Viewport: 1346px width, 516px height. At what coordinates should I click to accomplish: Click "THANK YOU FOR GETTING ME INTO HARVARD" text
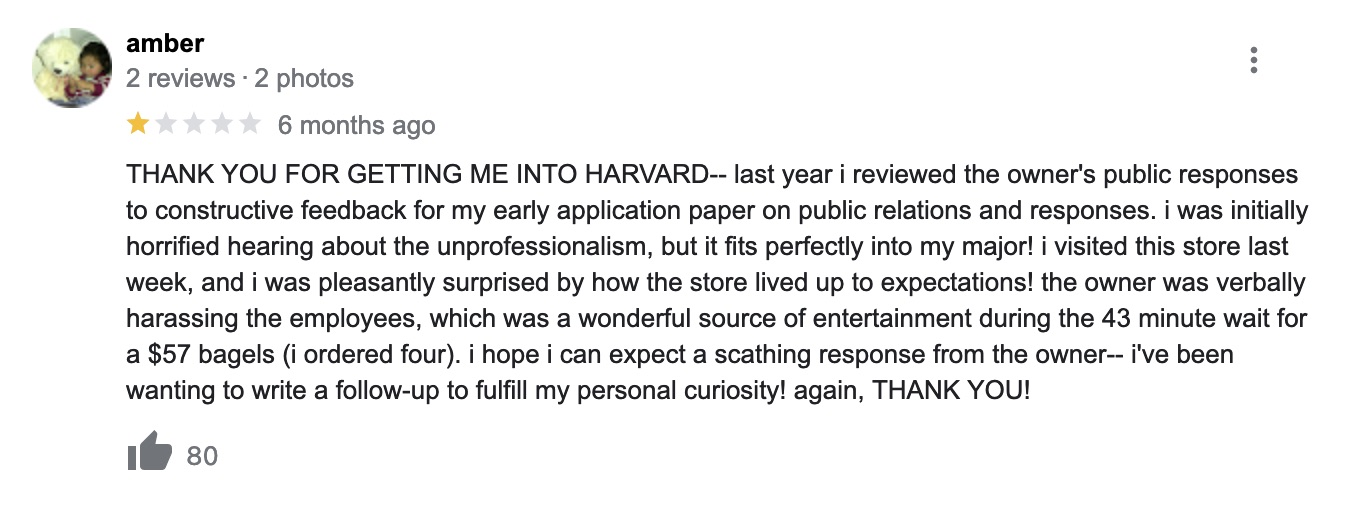[416, 175]
